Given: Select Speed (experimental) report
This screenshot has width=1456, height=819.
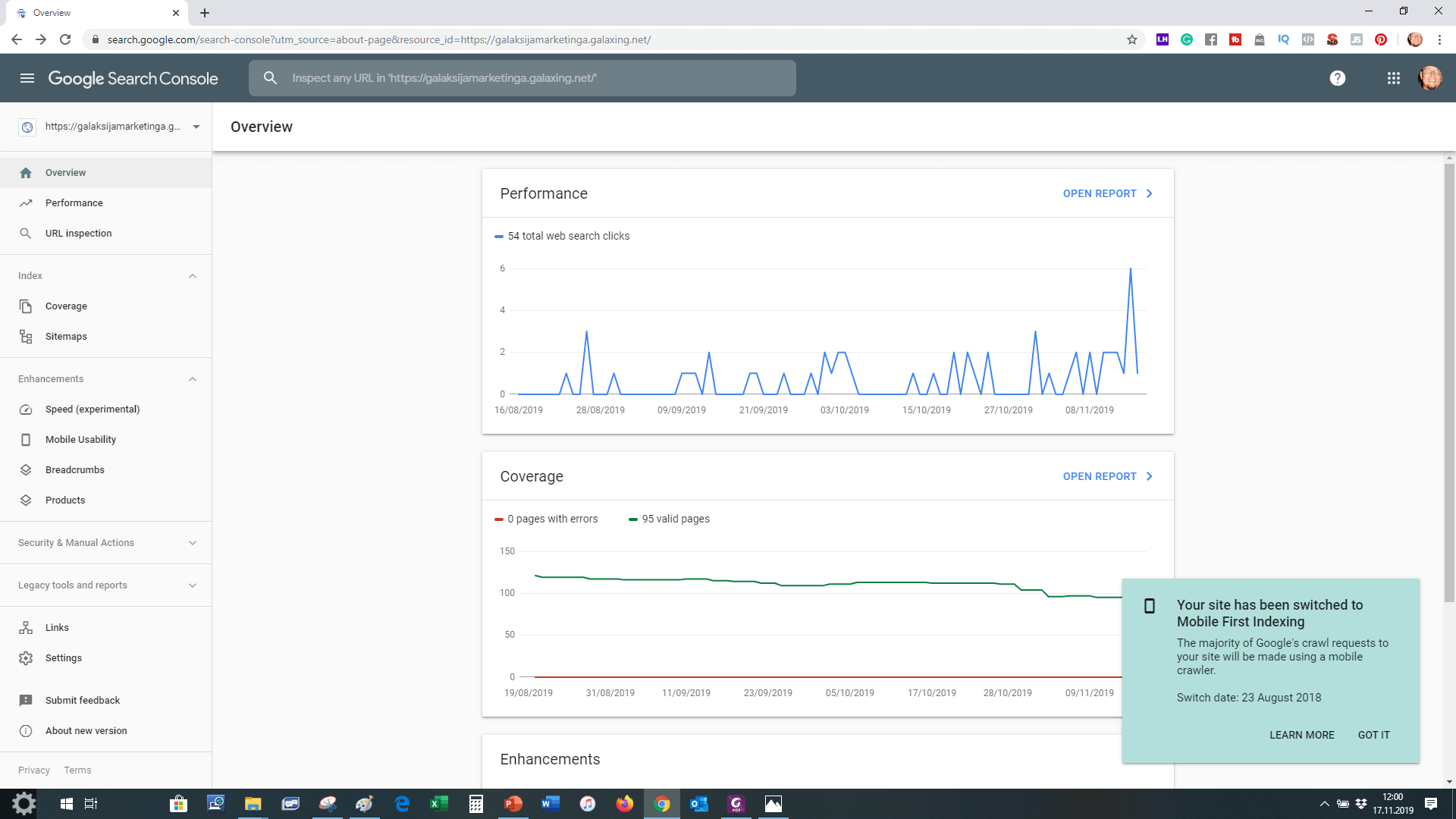Looking at the screenshot, I should pyautogui.click(x=92, y=409).
